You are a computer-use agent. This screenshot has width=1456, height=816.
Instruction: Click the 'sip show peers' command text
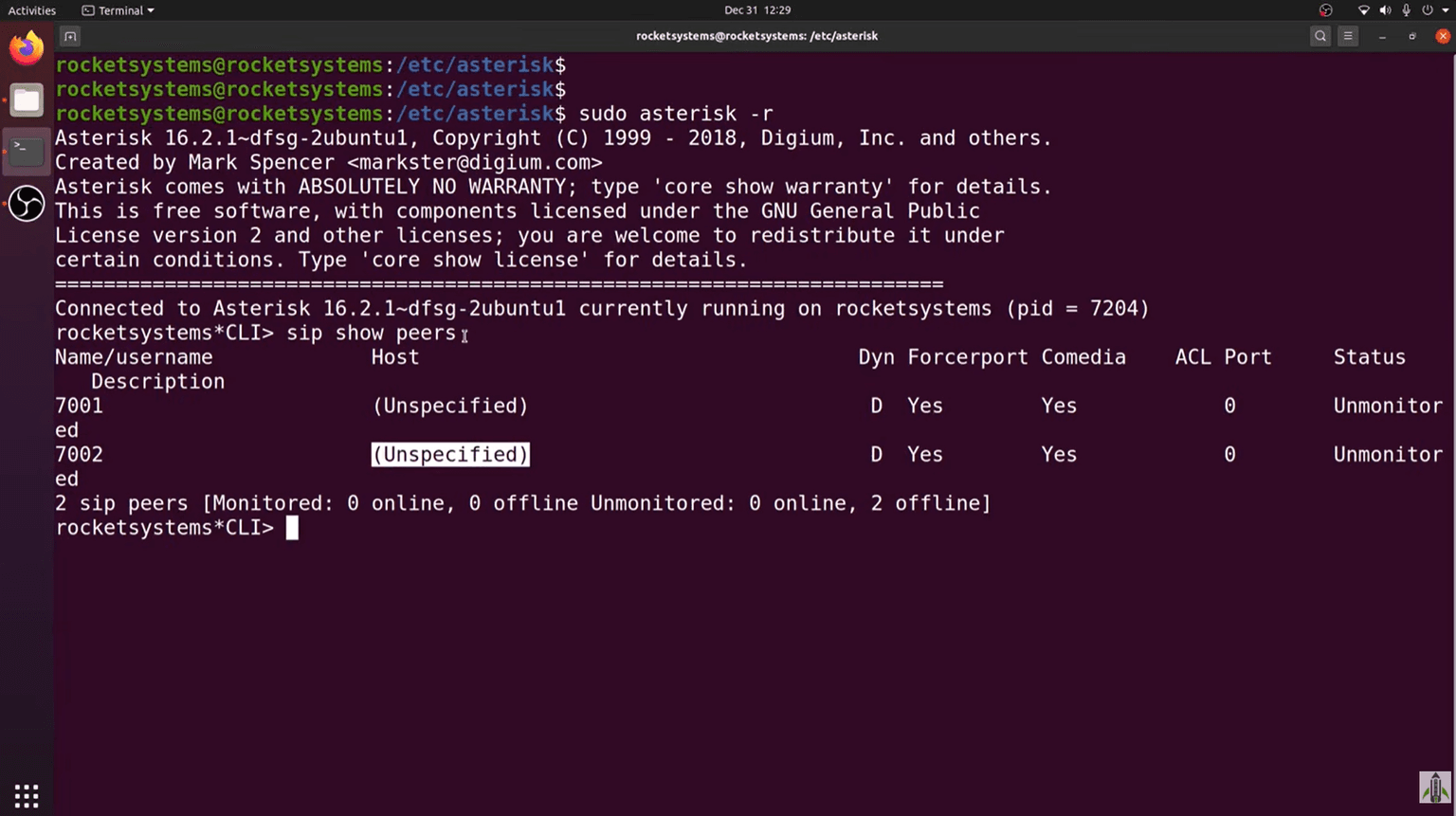point(372,334)
